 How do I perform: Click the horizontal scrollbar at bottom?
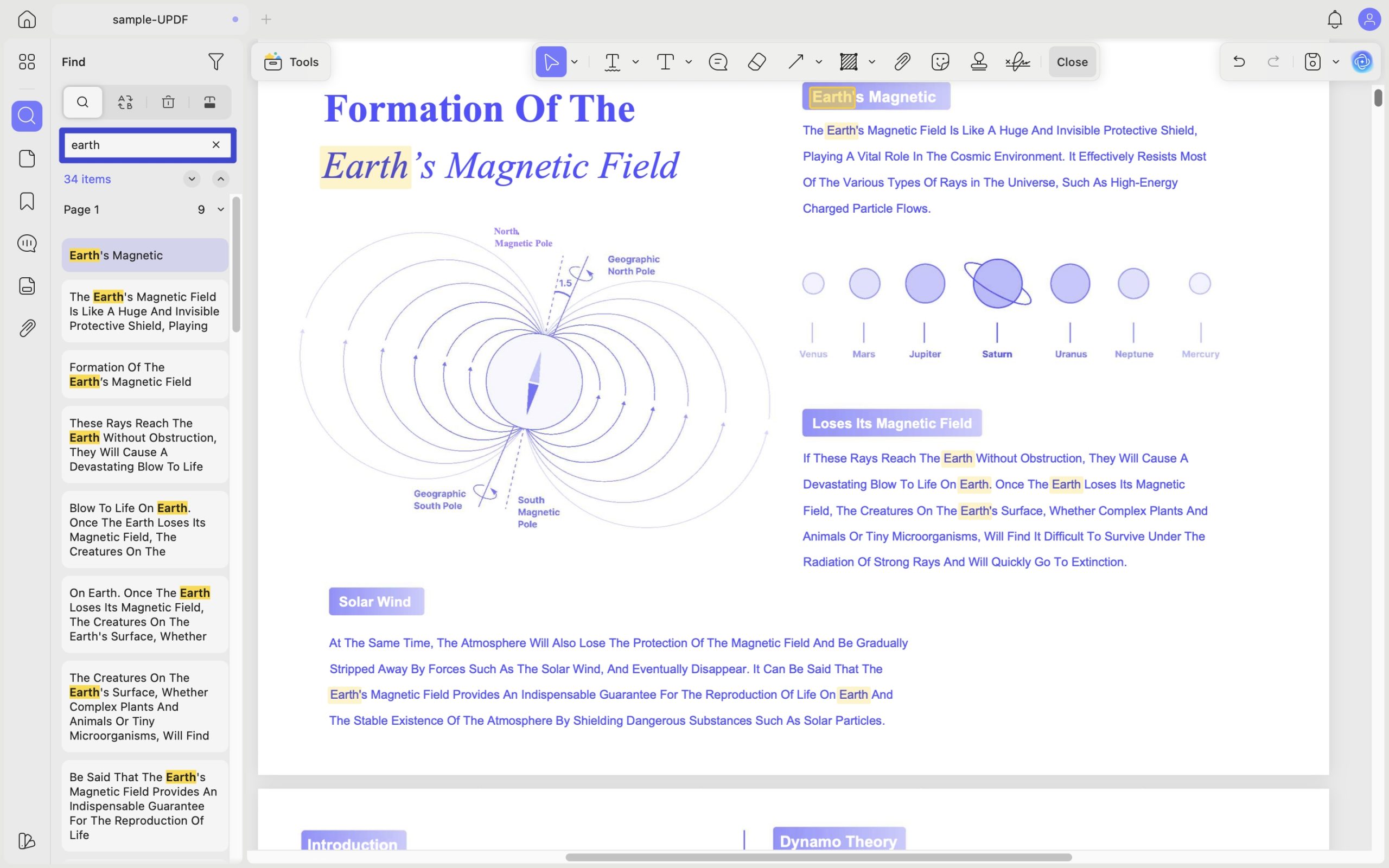pyautogui.click(x=818, y=857)
